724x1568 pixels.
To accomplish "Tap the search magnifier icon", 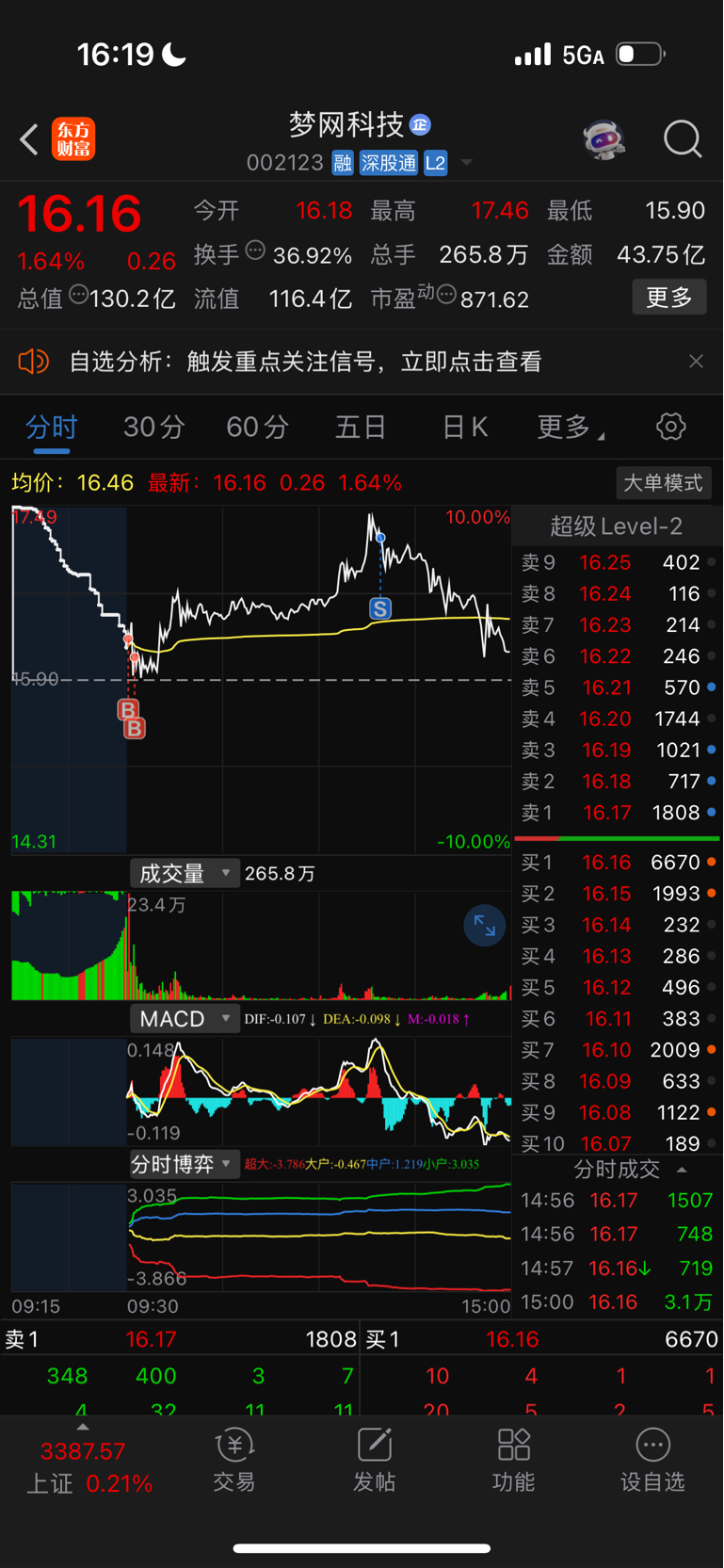I will [x=683, y=139].
